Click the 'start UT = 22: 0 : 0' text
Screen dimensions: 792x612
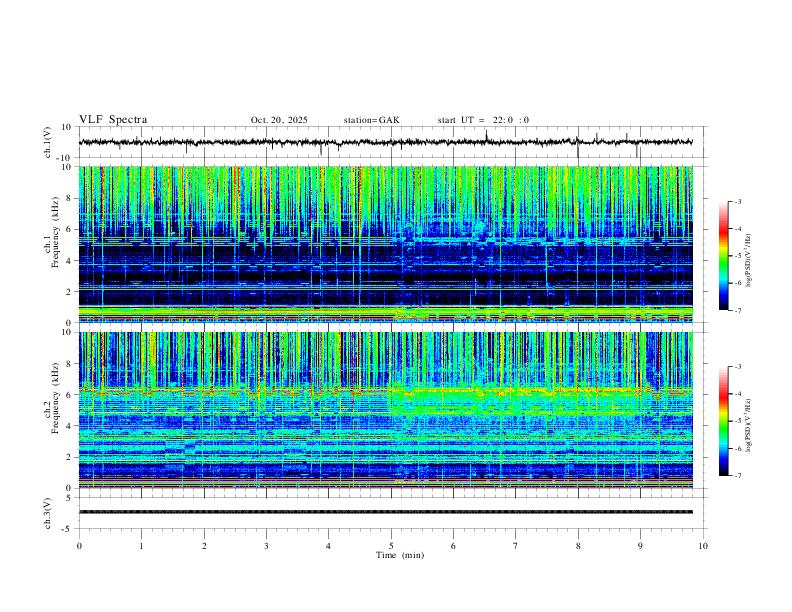(483, 120)
